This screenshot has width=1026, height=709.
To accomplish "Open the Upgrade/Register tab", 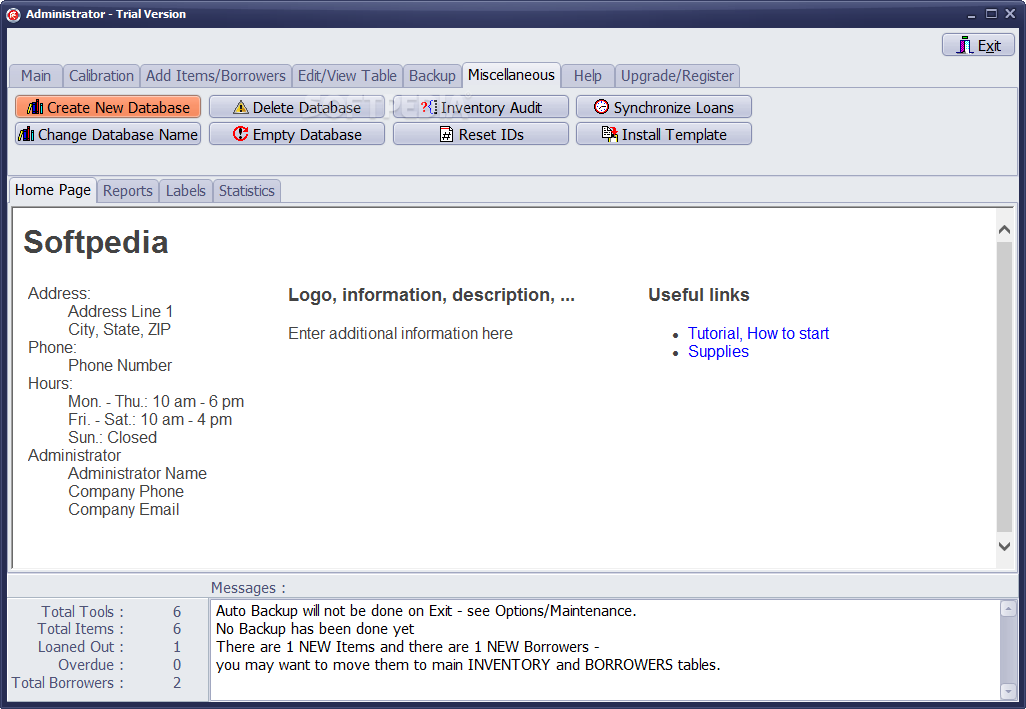I will (677, 76).
